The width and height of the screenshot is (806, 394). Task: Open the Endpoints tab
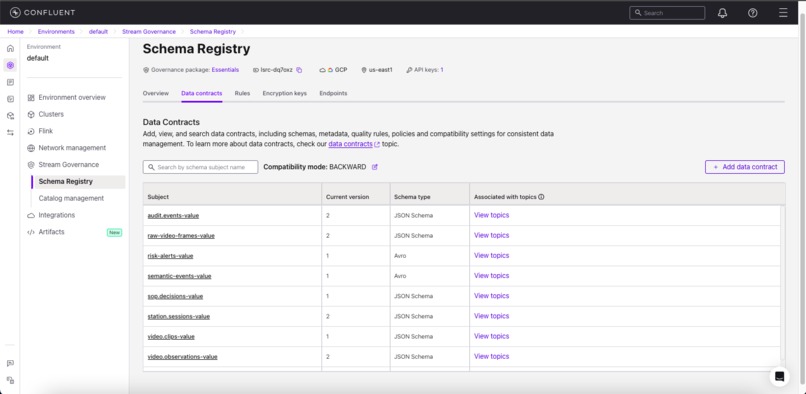333,93
